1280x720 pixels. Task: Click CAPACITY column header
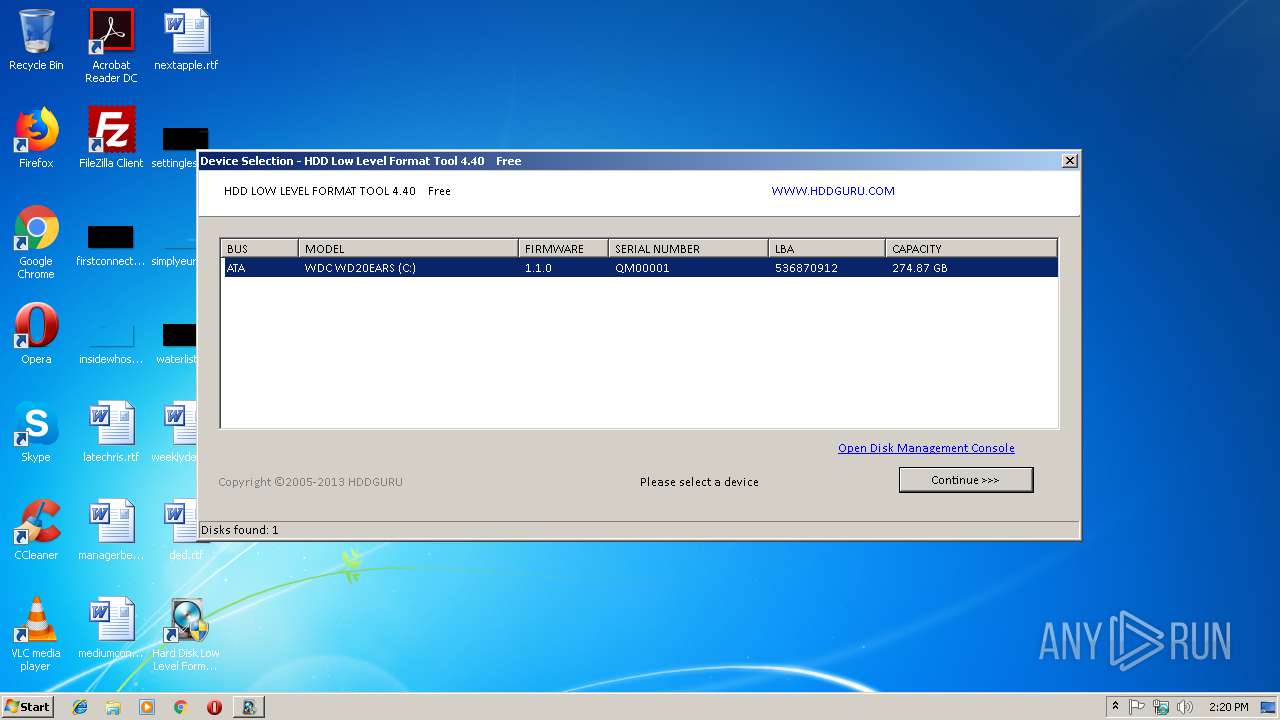coord(971,249)
